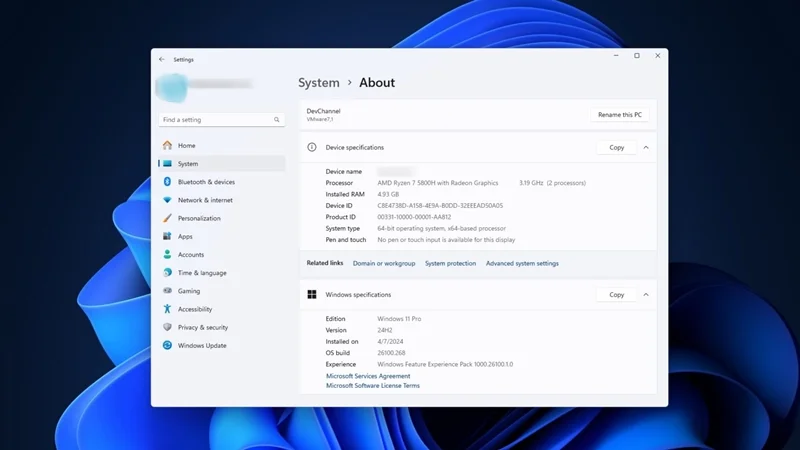Click the Edition Windows 11 Pro value
The height and width of the screenshot is (450, 800).
[399, 319]
